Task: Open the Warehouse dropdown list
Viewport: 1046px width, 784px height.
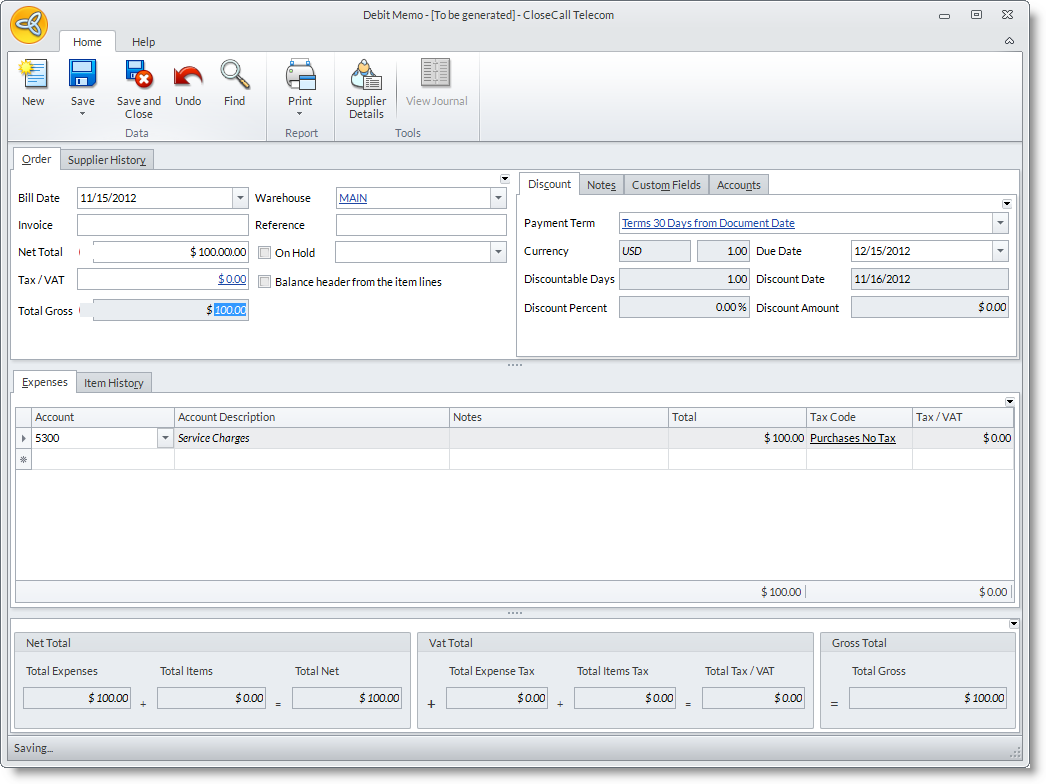Action: coord(498,198)
